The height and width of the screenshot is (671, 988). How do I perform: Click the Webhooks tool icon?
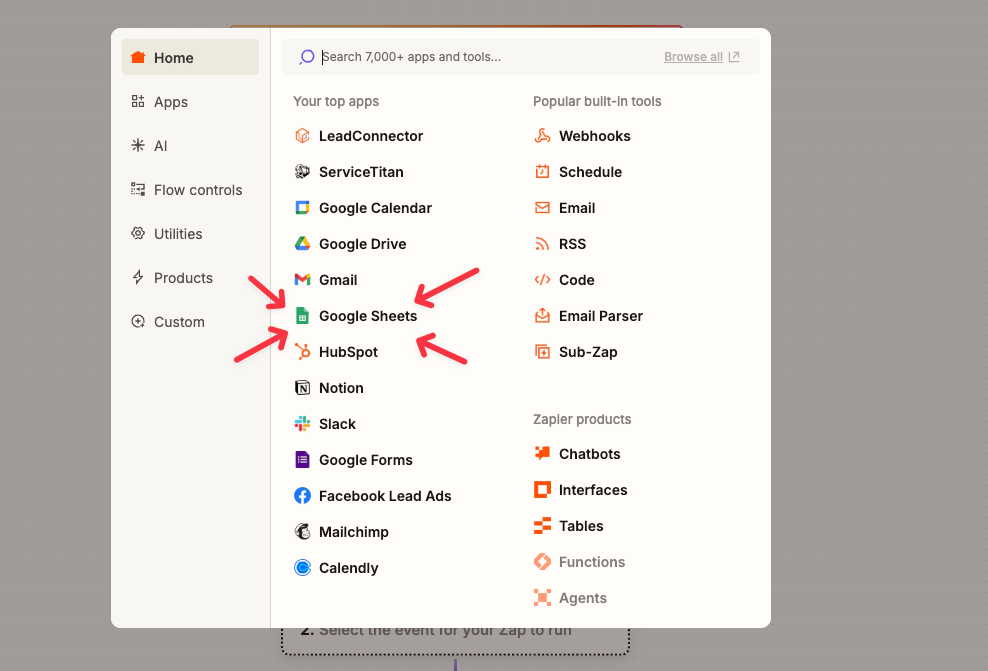click(x=543, y=135)
